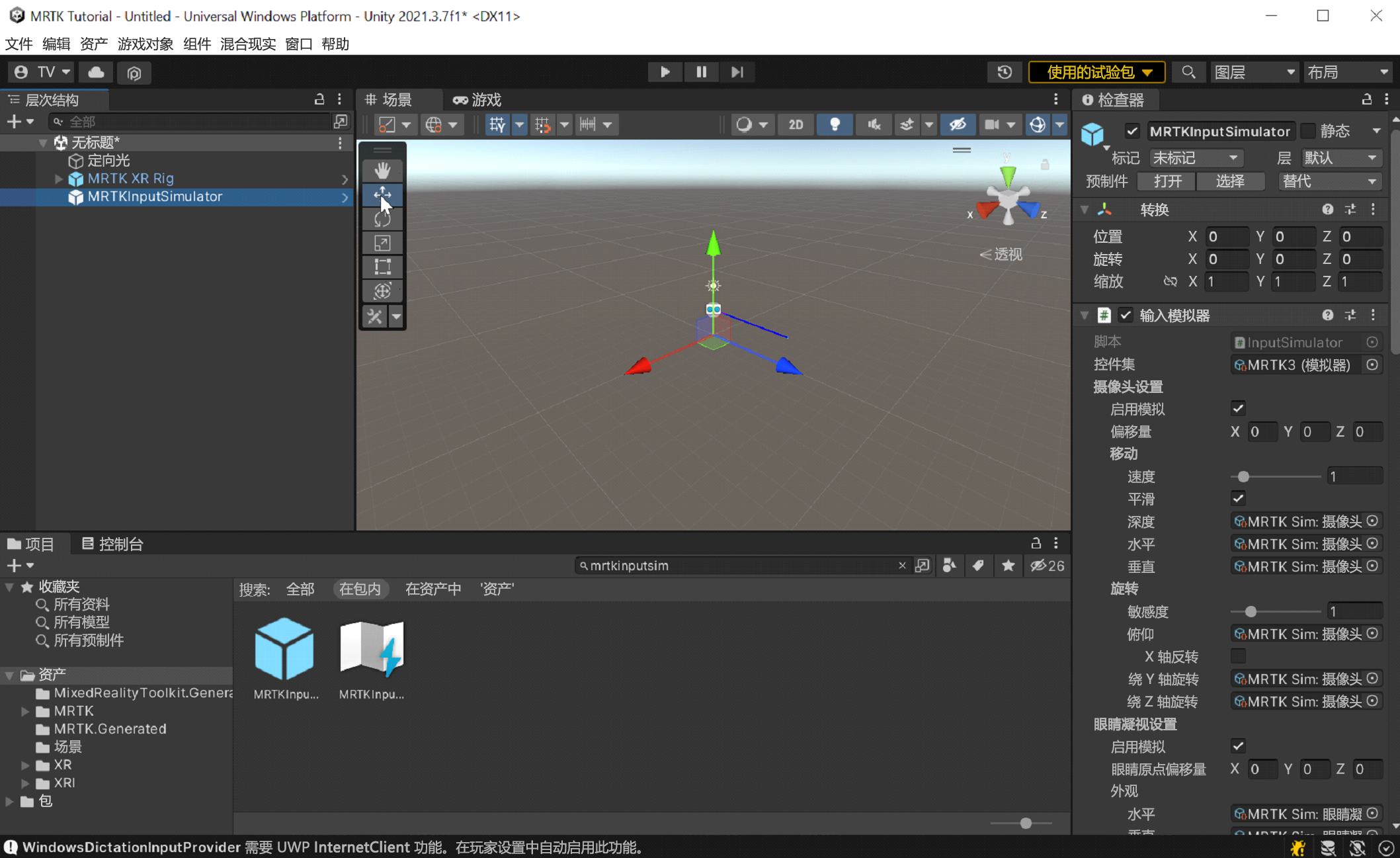Click the favorite star filter in Project
The height and width of the screenshot is (858, 1400).
(1008, 566)
